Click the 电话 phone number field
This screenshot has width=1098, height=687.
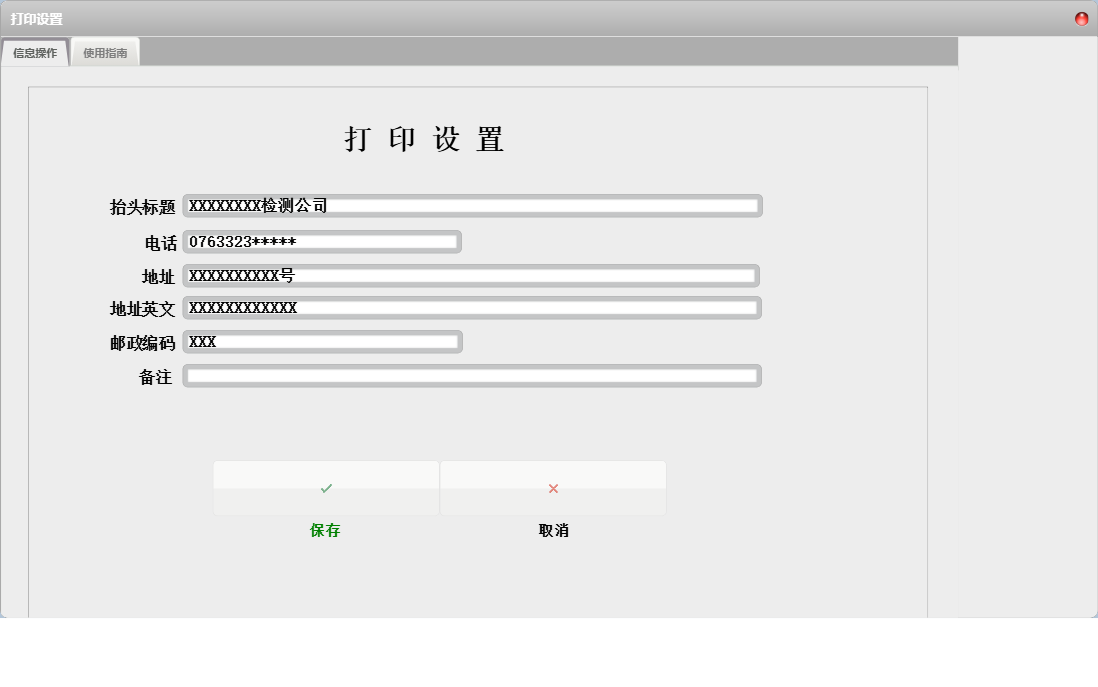320,241
